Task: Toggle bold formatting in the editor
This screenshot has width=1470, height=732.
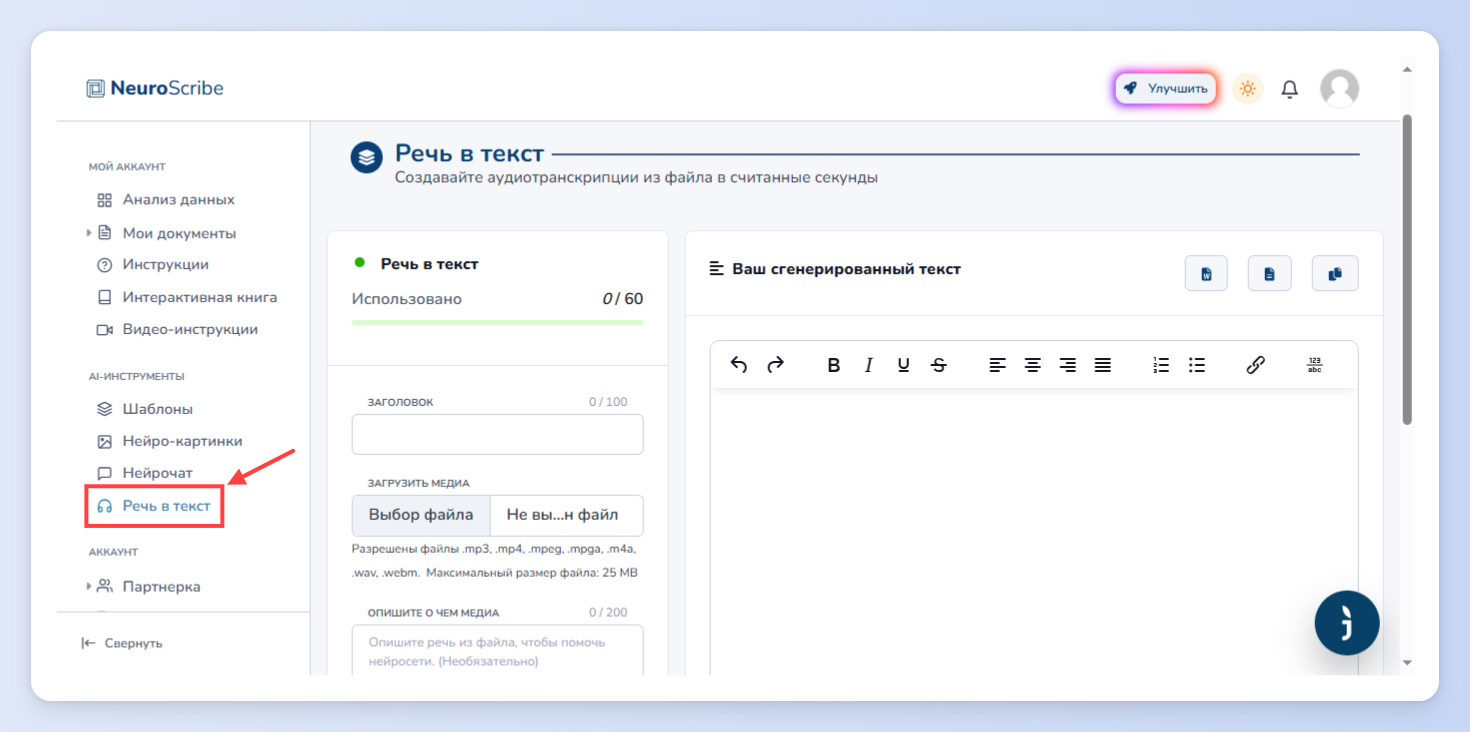Action: (x=834, y=366)
